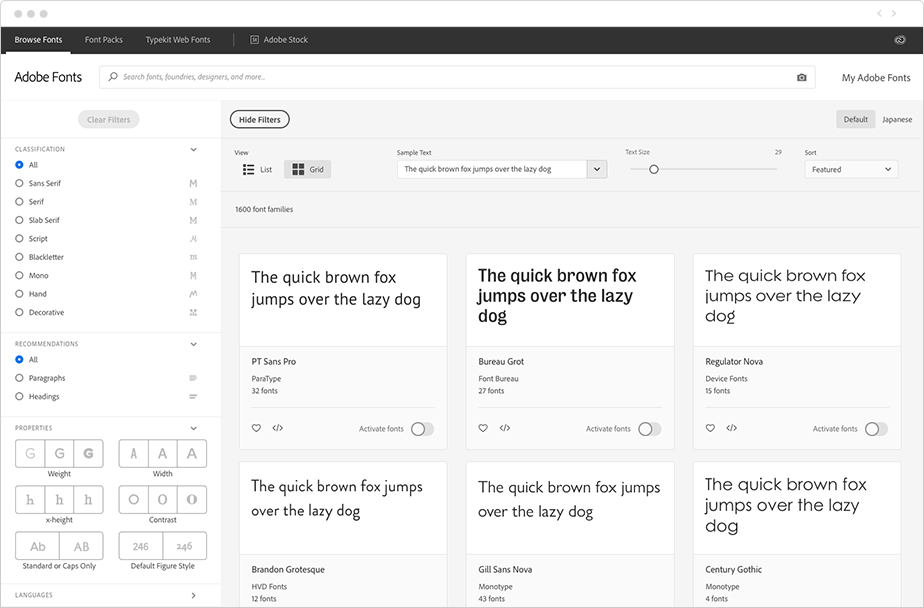Go to Adobe Stock
The width and height of the screenshot is (924, 608).
[x=279, y=40]
